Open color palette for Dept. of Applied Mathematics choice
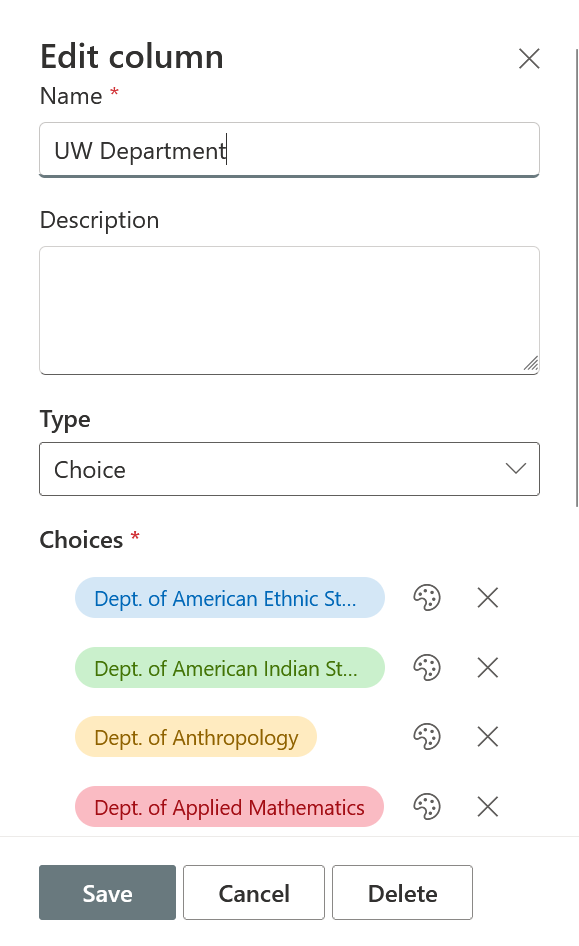Screen dimensions: 579x946 [x=427, y=806]
